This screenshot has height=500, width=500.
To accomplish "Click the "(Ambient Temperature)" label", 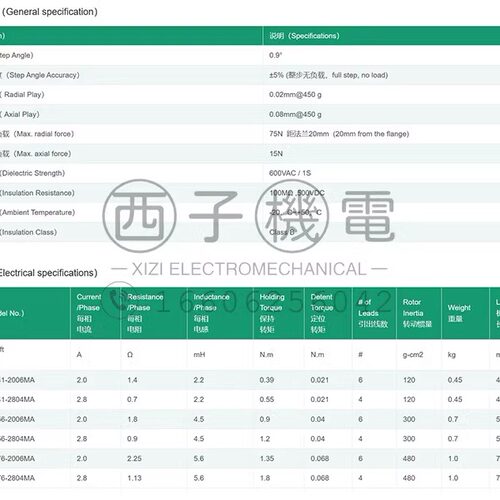I will 38,212.
